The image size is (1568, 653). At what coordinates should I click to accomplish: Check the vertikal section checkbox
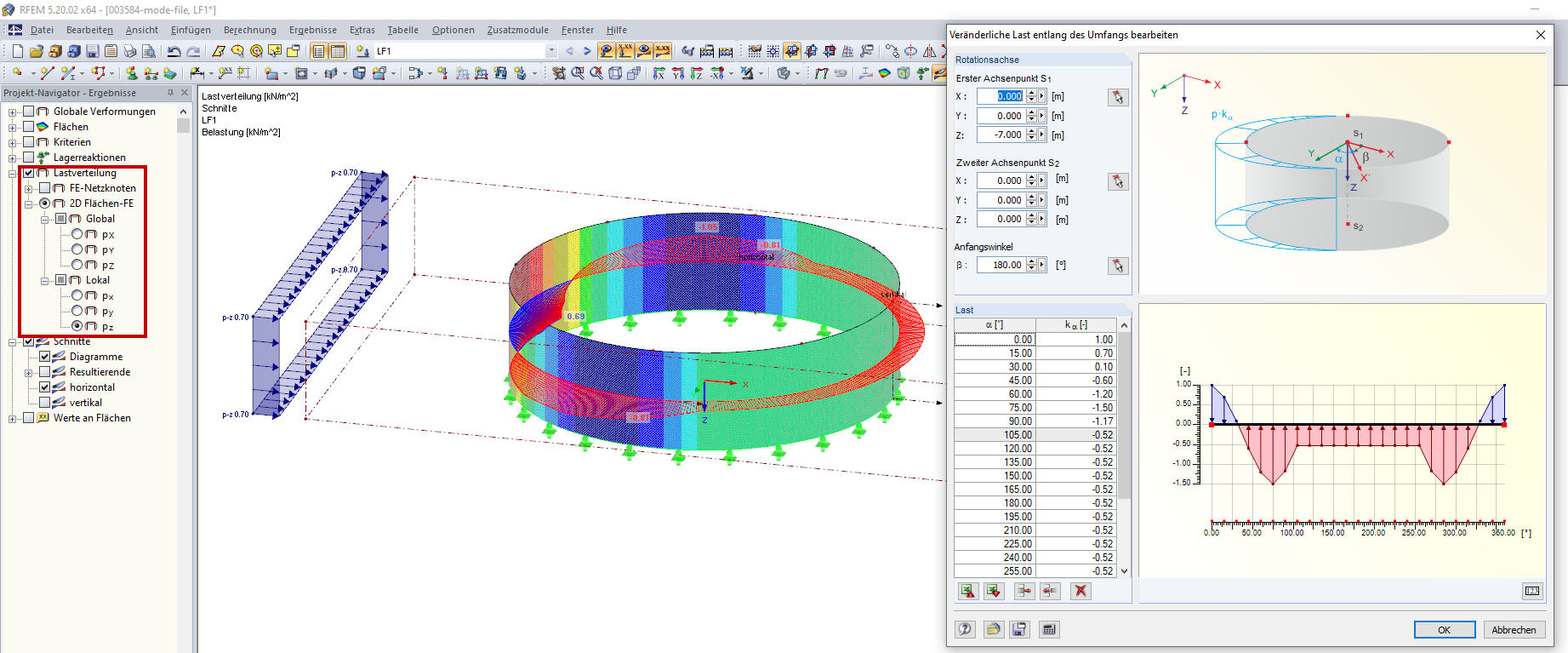tap(45, 403)
